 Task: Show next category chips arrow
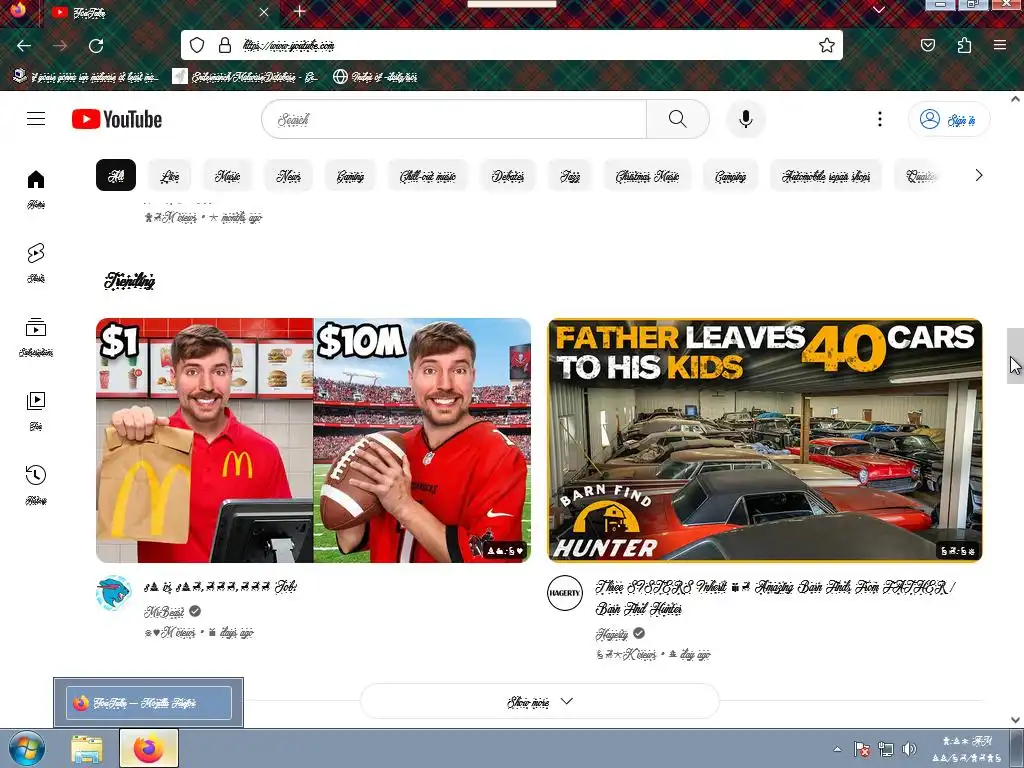(x=978, y=175)
